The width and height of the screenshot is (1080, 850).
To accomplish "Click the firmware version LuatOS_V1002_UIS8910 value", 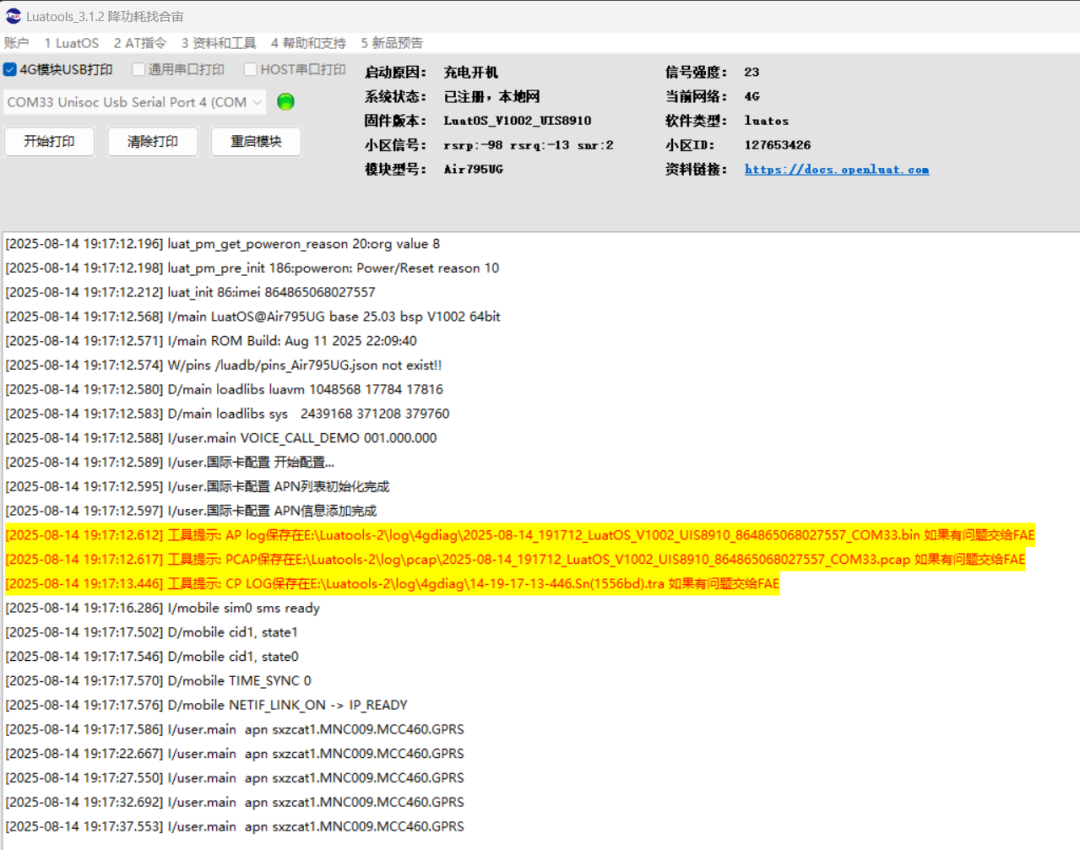I will point(517,121).
